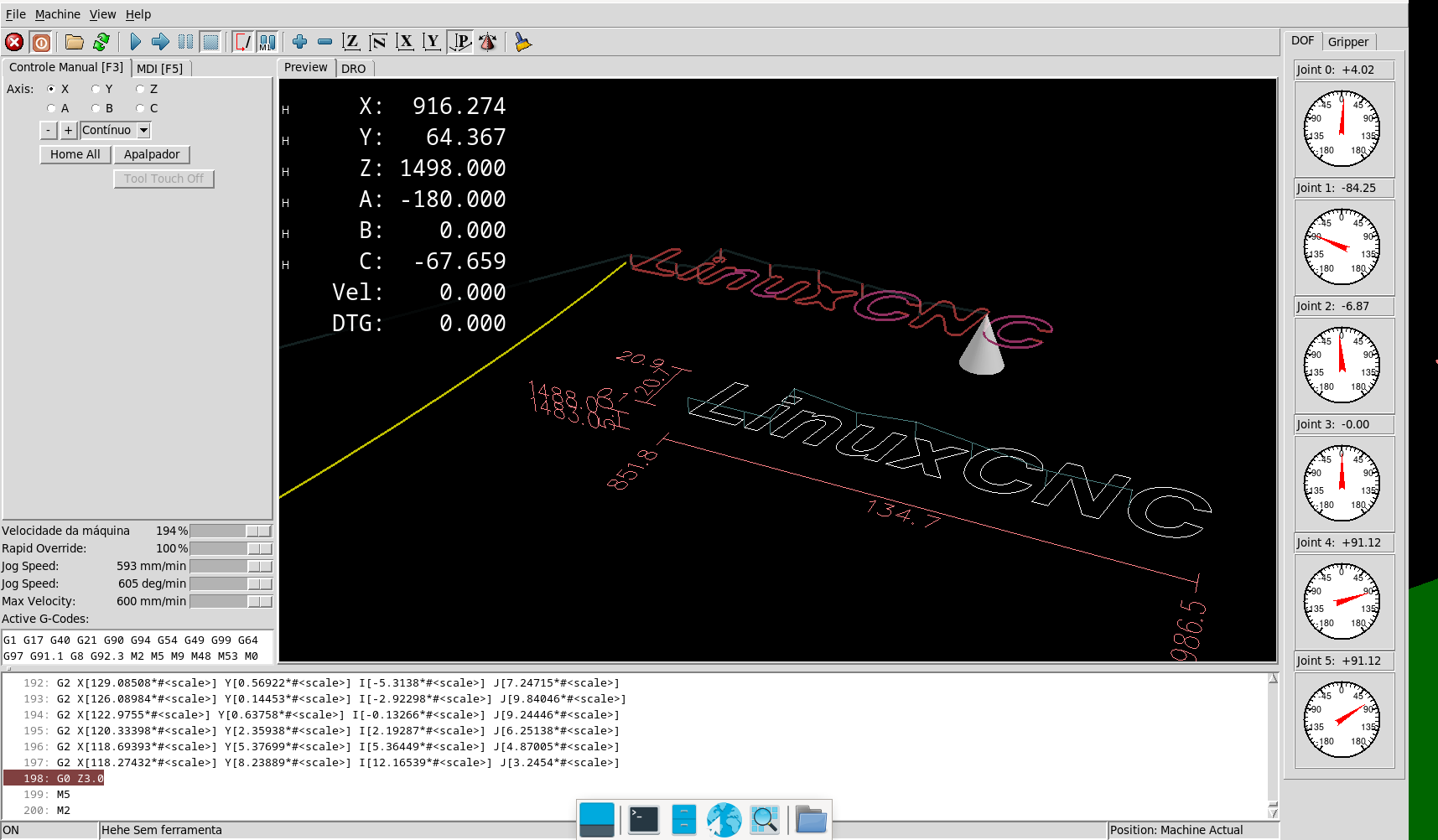The width and height of the screenshot is (1438, 840).
Task: Switch to the Preview tab
Action: 306,67
